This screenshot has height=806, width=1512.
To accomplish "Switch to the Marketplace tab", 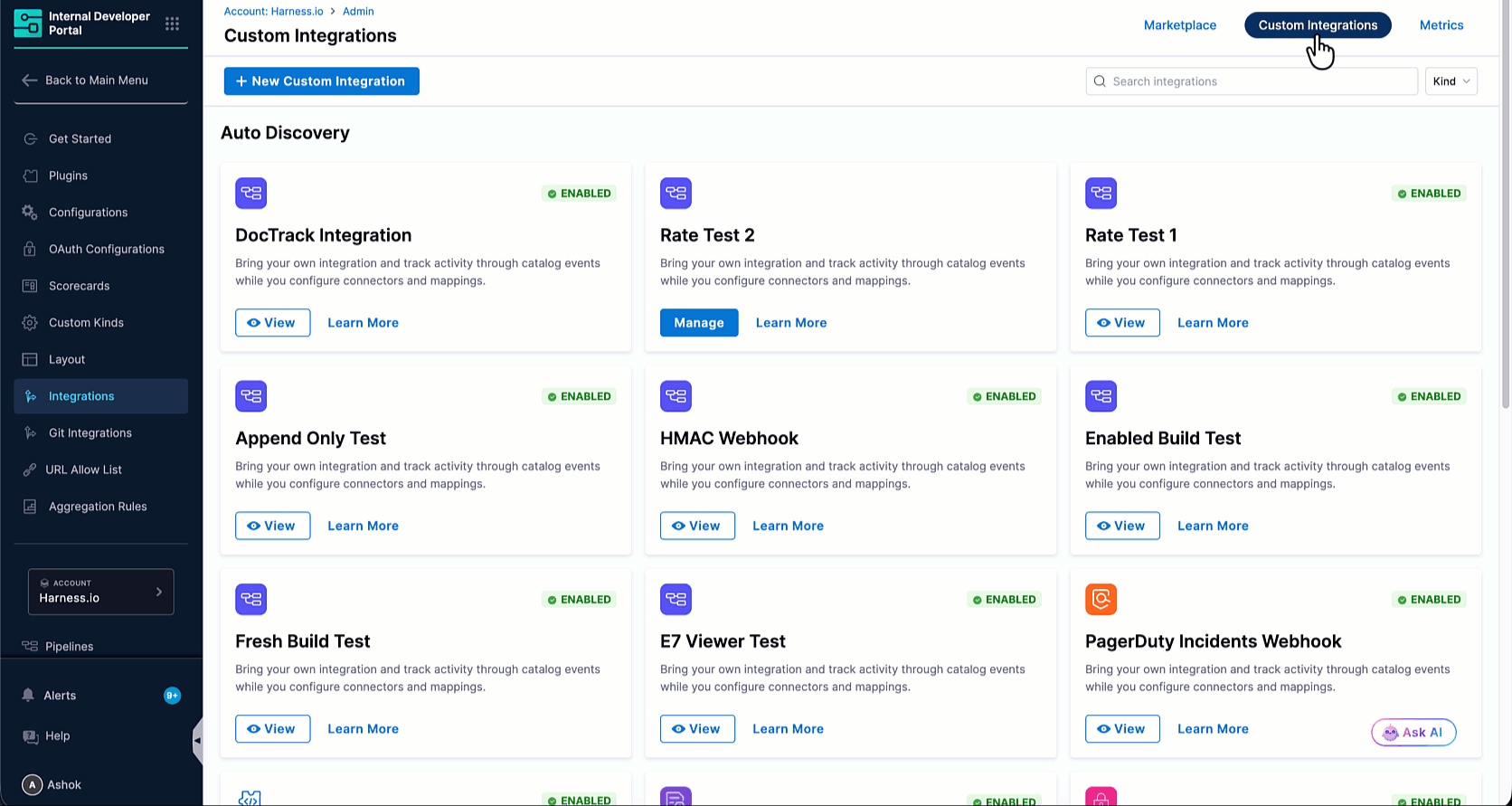I will (x=1180, y=25).
